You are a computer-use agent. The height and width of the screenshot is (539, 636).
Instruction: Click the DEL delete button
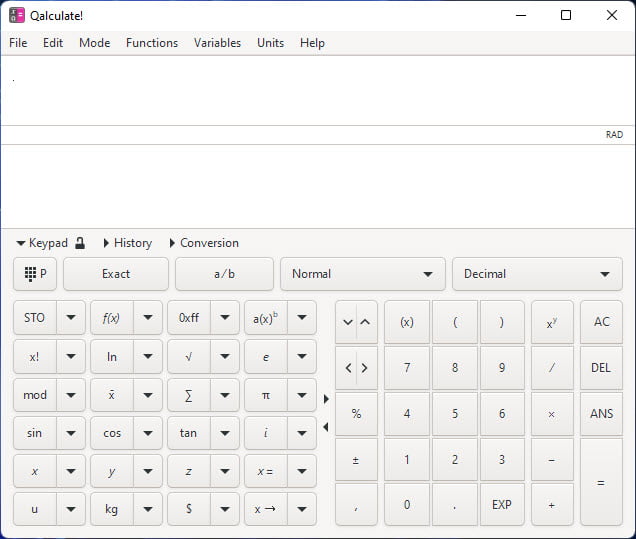coord(602,368)
